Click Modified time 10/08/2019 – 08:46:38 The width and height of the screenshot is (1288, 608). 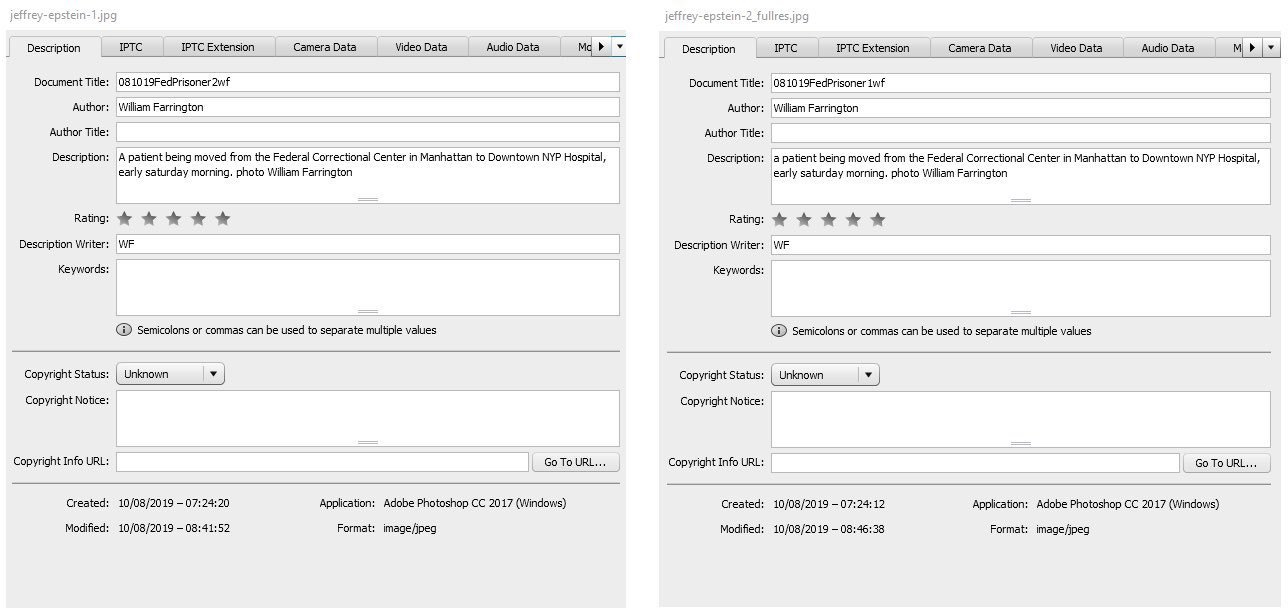pyautogui.click(x=829, y=529)
